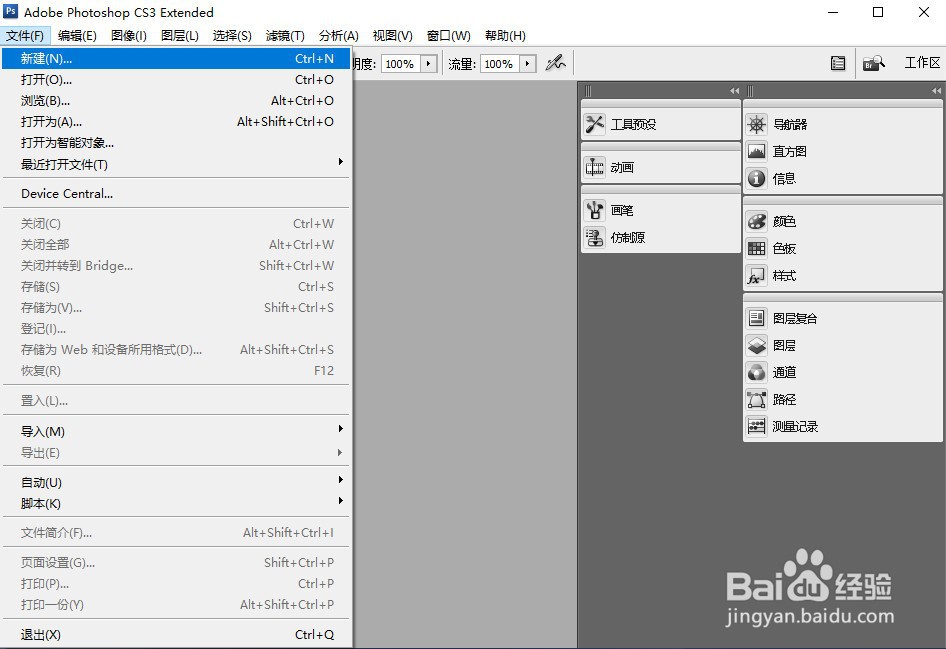This screenshot has height=649, width=946.
Task: Collapse the left panel dock with double arrows
Action: coord(734,90)
